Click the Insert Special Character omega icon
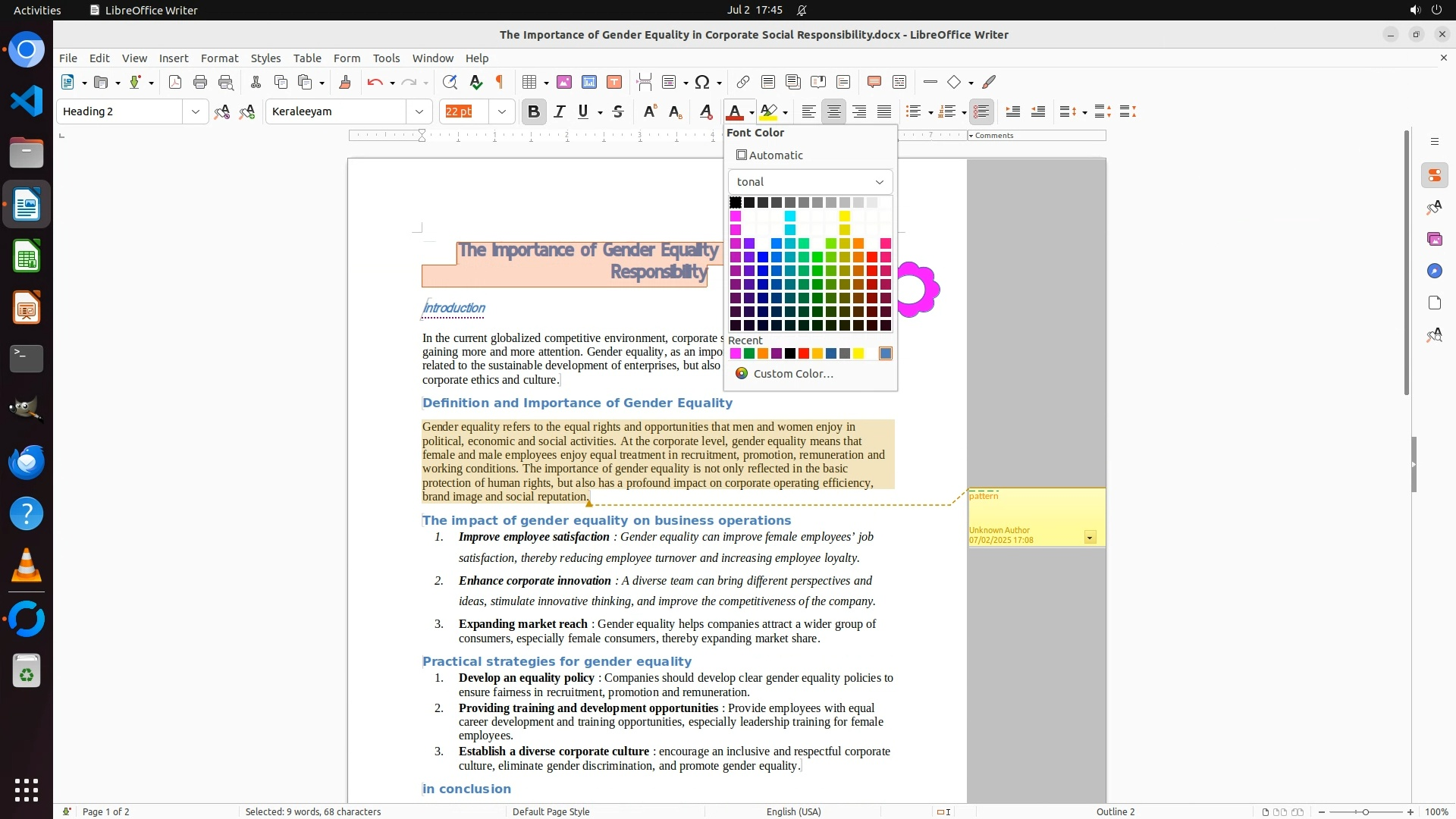Image resolution: width=1456 pixels, height=819 pixels. tap(702, 82)
